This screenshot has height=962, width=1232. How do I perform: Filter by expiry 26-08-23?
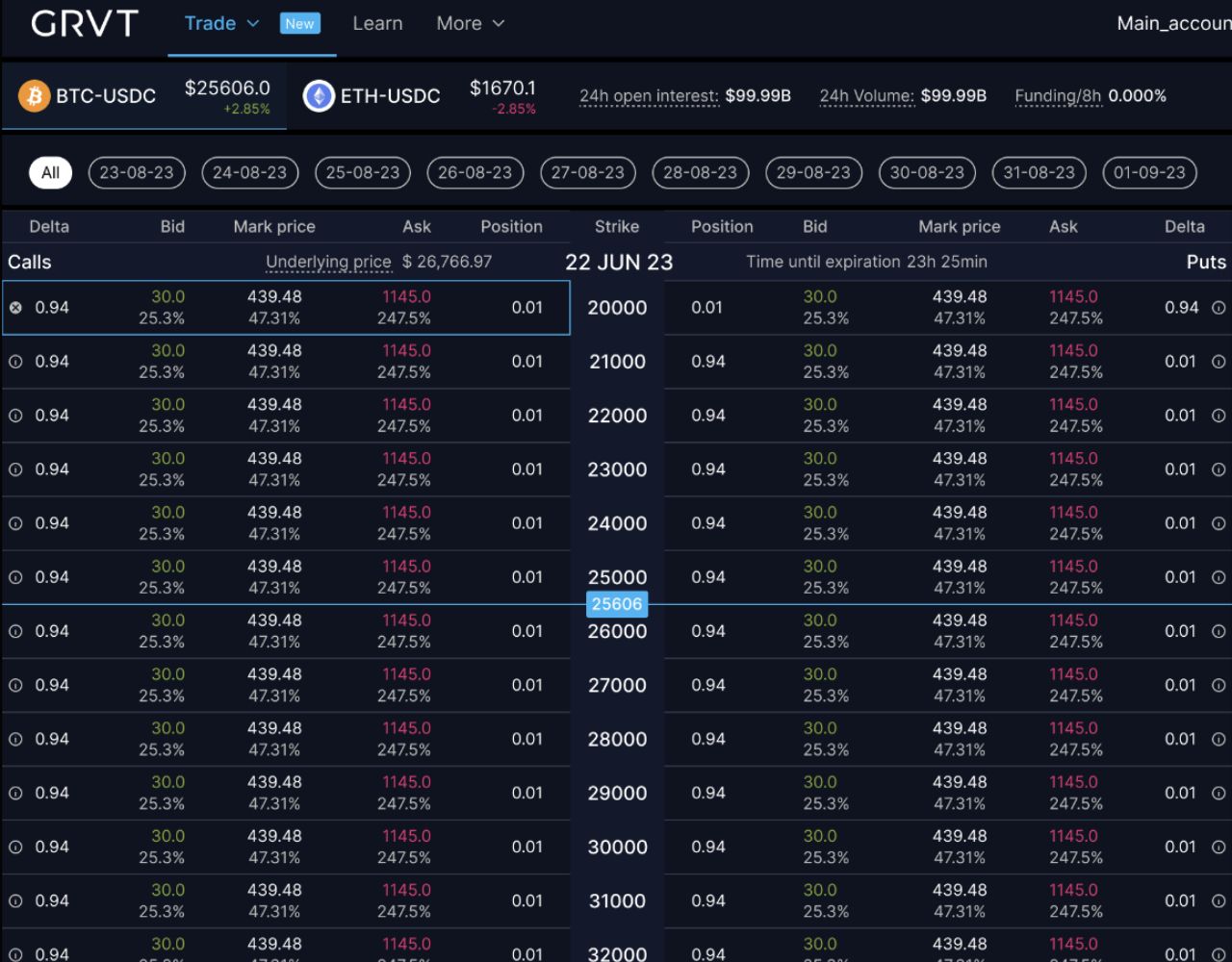(475, 173)
